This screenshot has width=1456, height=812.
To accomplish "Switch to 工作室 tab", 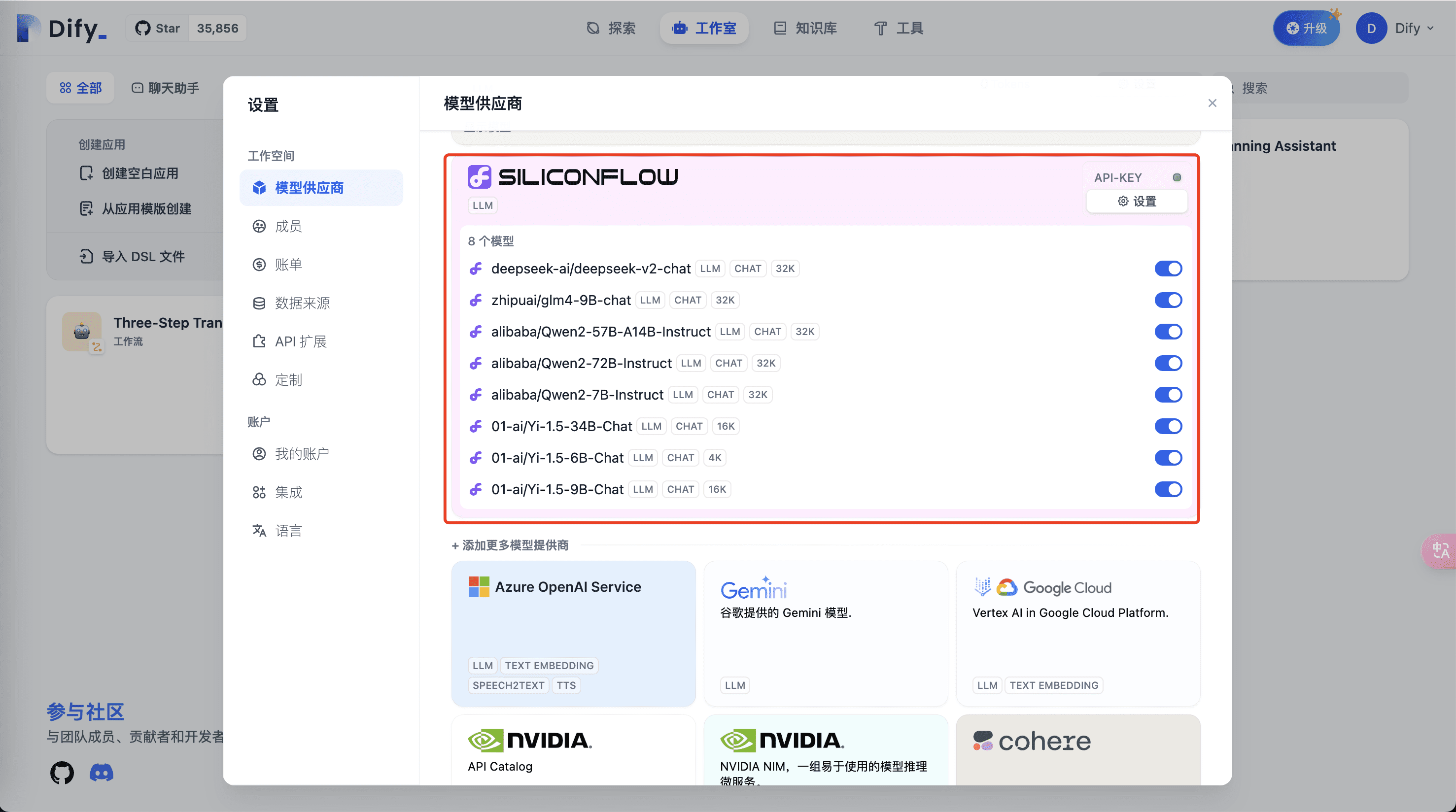I will tap(704, 28).
